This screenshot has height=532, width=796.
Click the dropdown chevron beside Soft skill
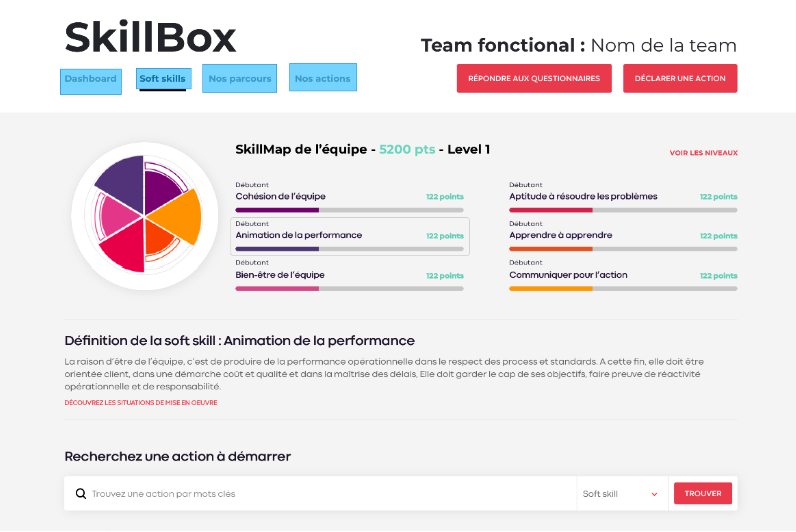[x=655, y=494]
